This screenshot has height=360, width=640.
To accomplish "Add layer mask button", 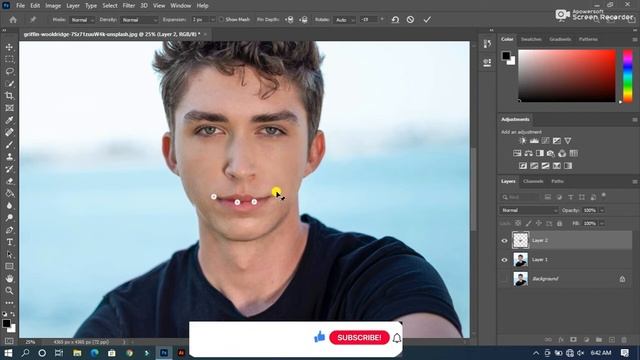I will click(573, 340).
